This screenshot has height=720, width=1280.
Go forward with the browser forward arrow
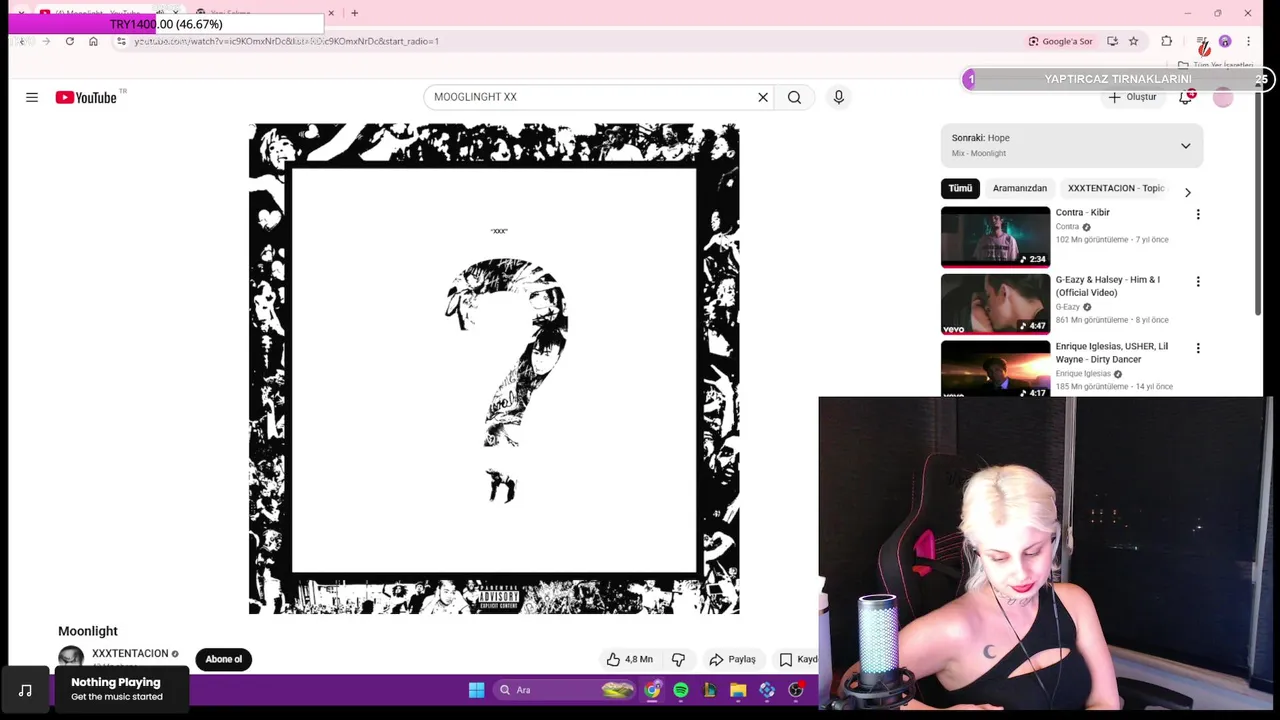click(x=46, y=41)
